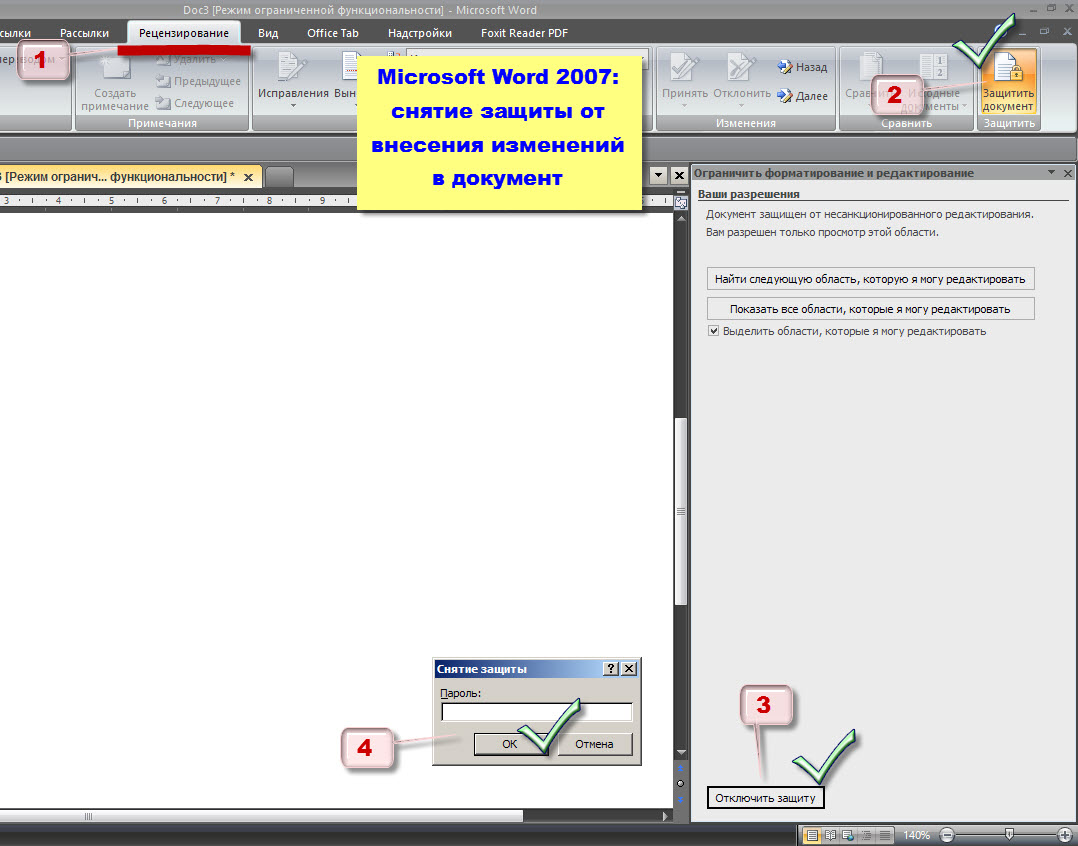Switch to Web Layout view in status bar
Screen dimensions: 1078x846
click(x=848, y=836)
